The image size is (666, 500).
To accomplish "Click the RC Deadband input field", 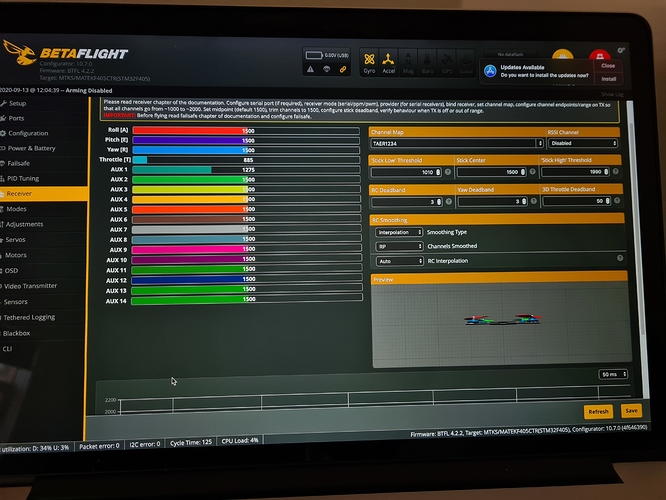I will [407, 202].
